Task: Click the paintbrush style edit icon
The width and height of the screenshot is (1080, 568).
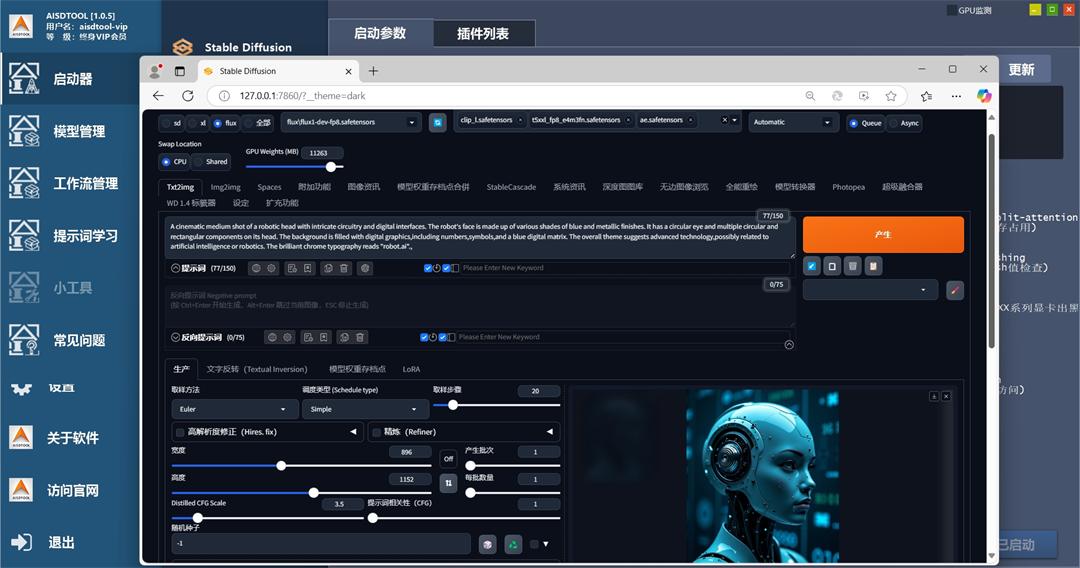Action: pos(954,290)
